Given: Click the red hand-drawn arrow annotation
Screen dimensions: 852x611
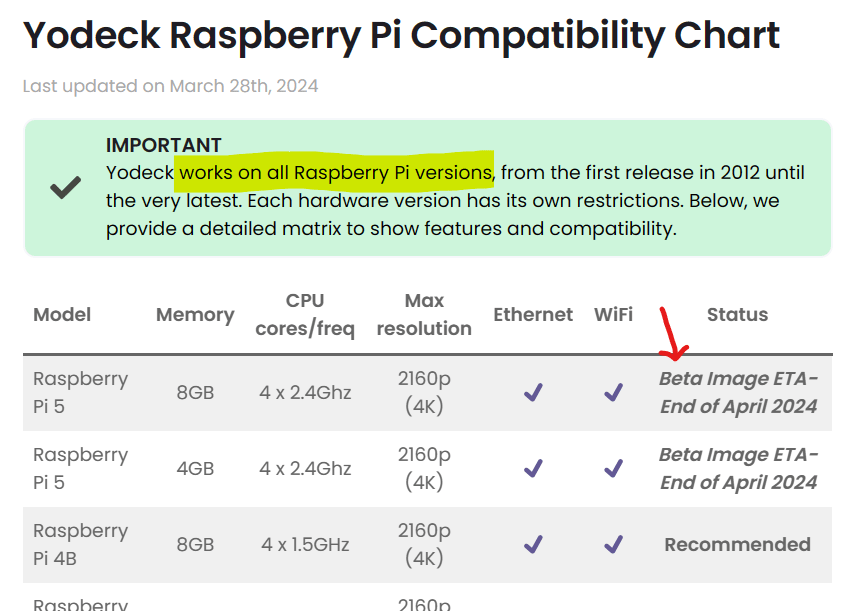Looking at the screenshot, I should (671, 336).
